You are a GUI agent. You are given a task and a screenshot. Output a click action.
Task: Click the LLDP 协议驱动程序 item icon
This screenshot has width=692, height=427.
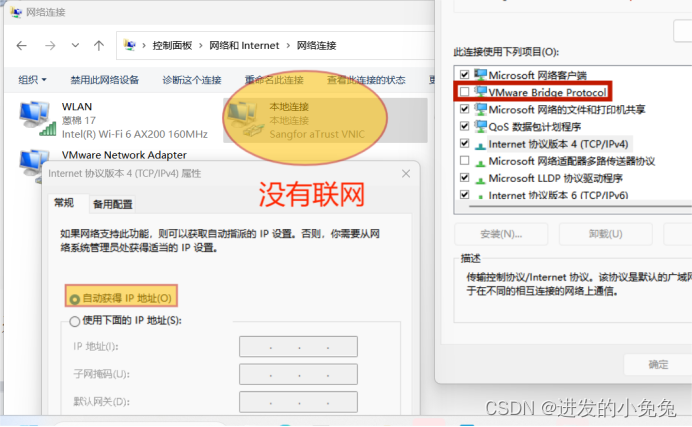(480, 180)
